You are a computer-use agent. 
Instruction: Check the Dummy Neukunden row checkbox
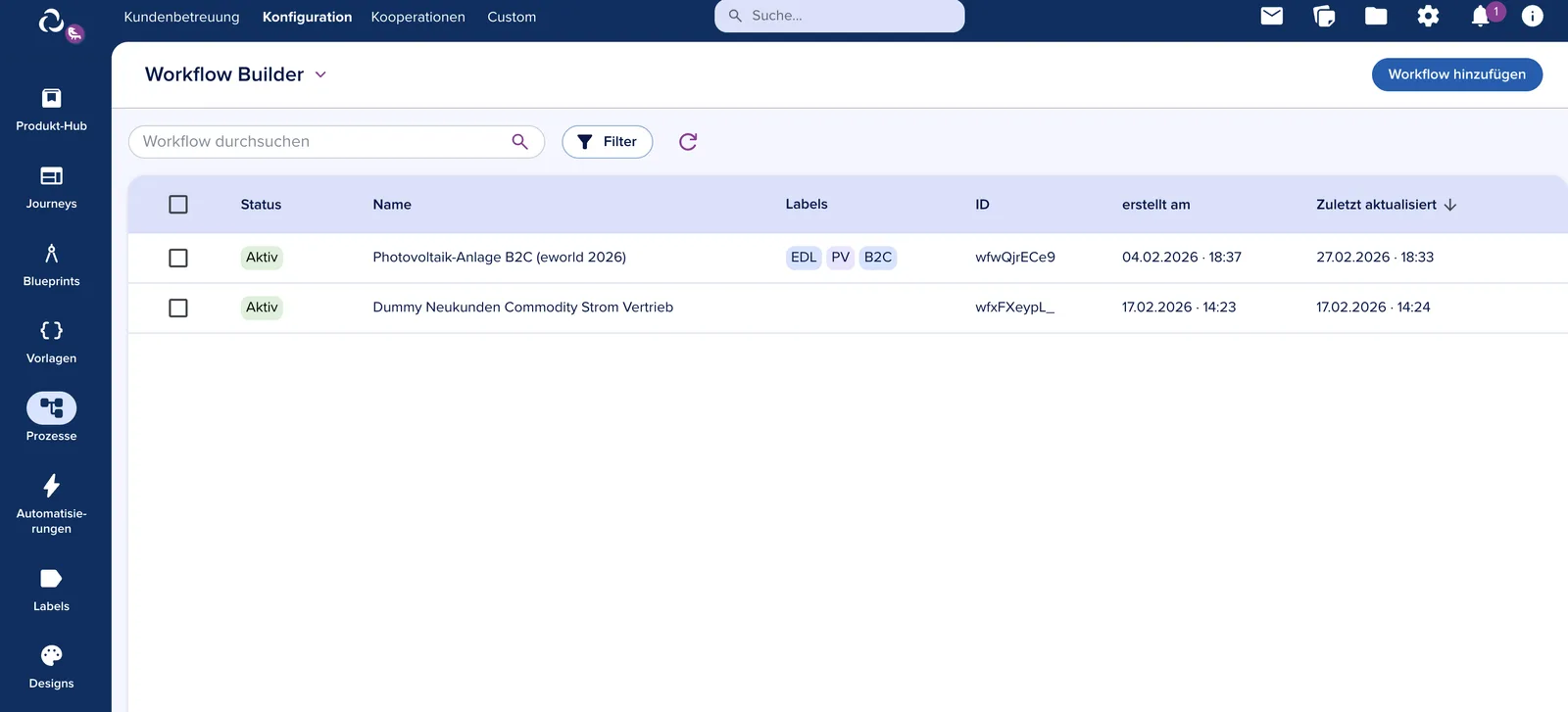click(178, 308)
